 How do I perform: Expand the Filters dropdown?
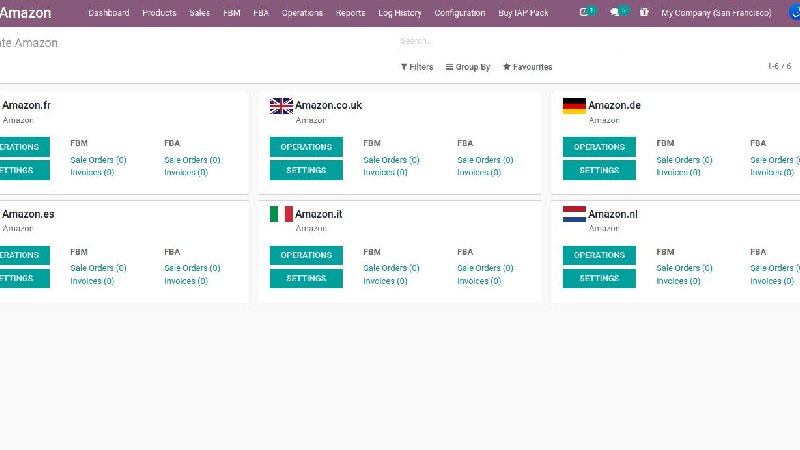point(417,67)
